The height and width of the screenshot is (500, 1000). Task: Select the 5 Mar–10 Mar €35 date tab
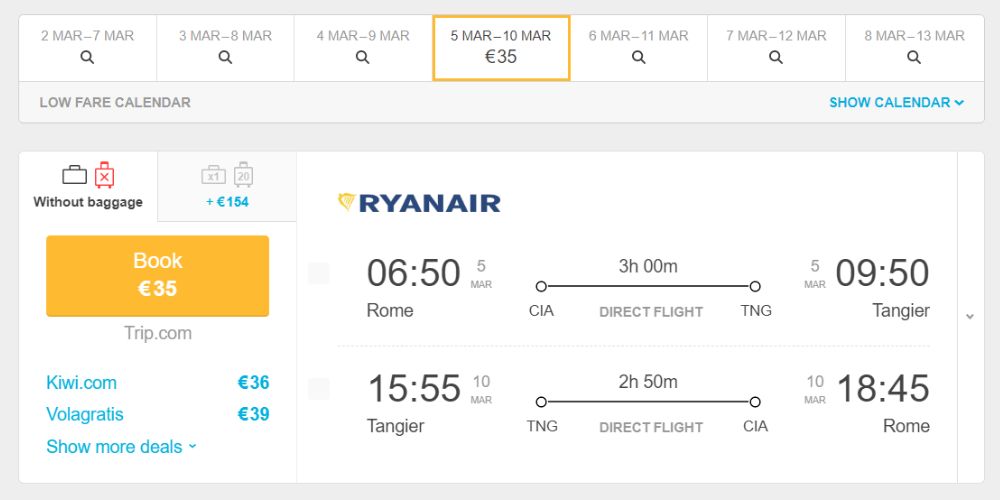pos(501,48)
